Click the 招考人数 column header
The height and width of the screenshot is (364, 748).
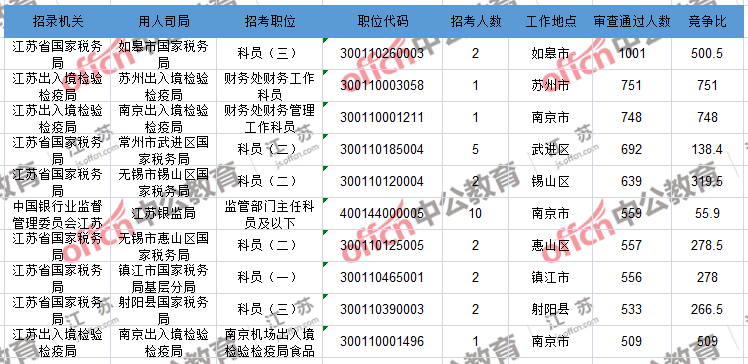tap(475, 21)
